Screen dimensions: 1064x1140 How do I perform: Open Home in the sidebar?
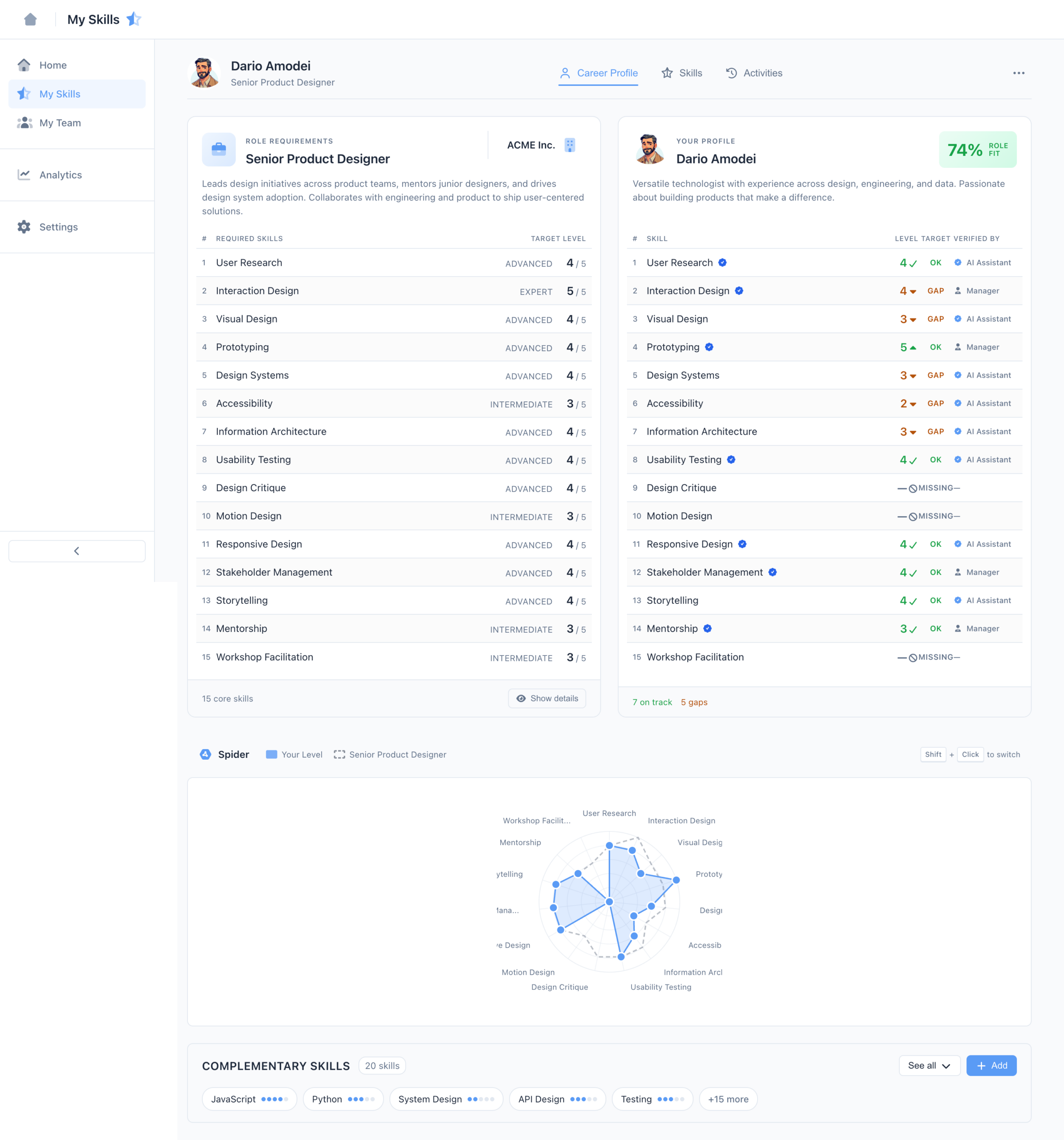[x=77, y=65]
